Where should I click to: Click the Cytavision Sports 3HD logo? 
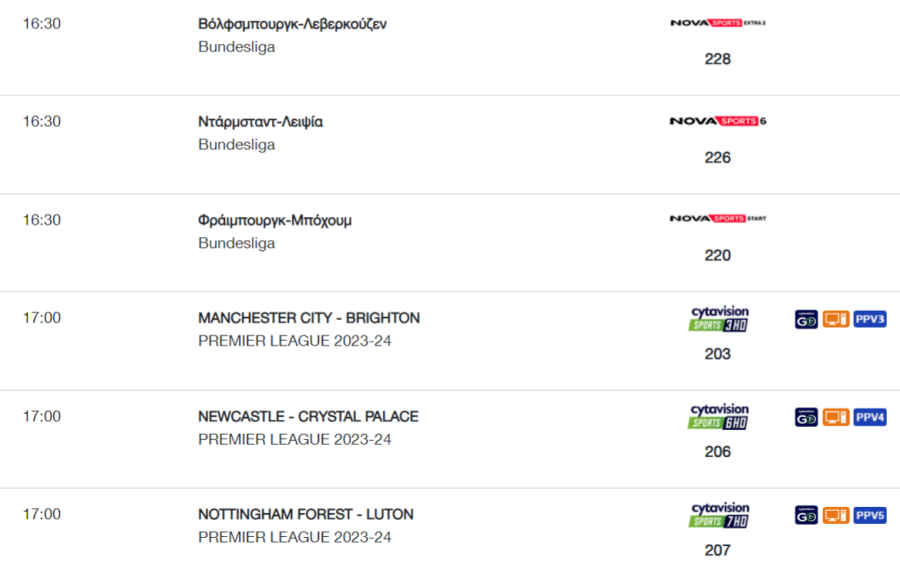[x=719, y=319]
